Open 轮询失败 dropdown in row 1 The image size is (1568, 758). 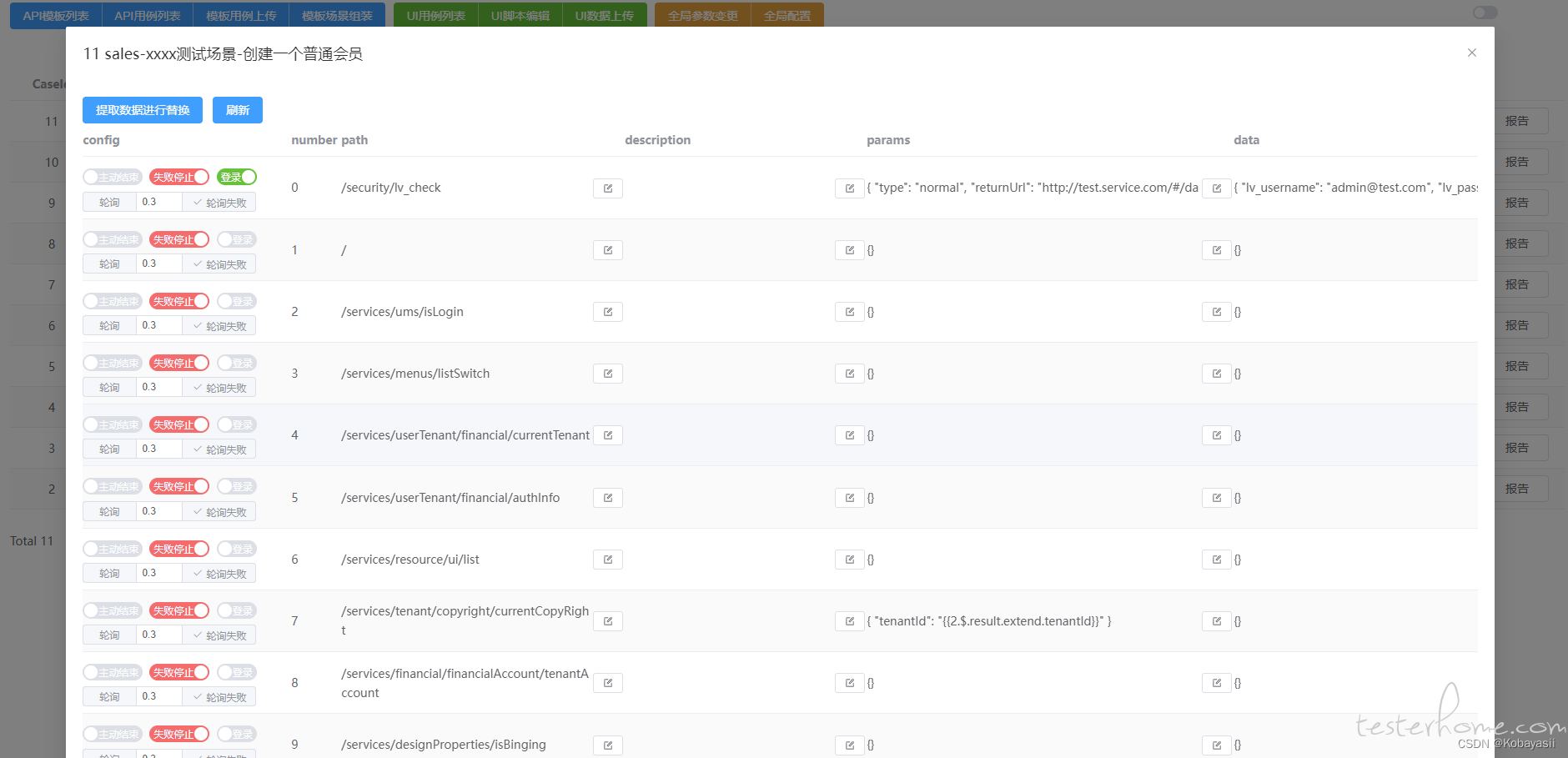coord(219,264)
